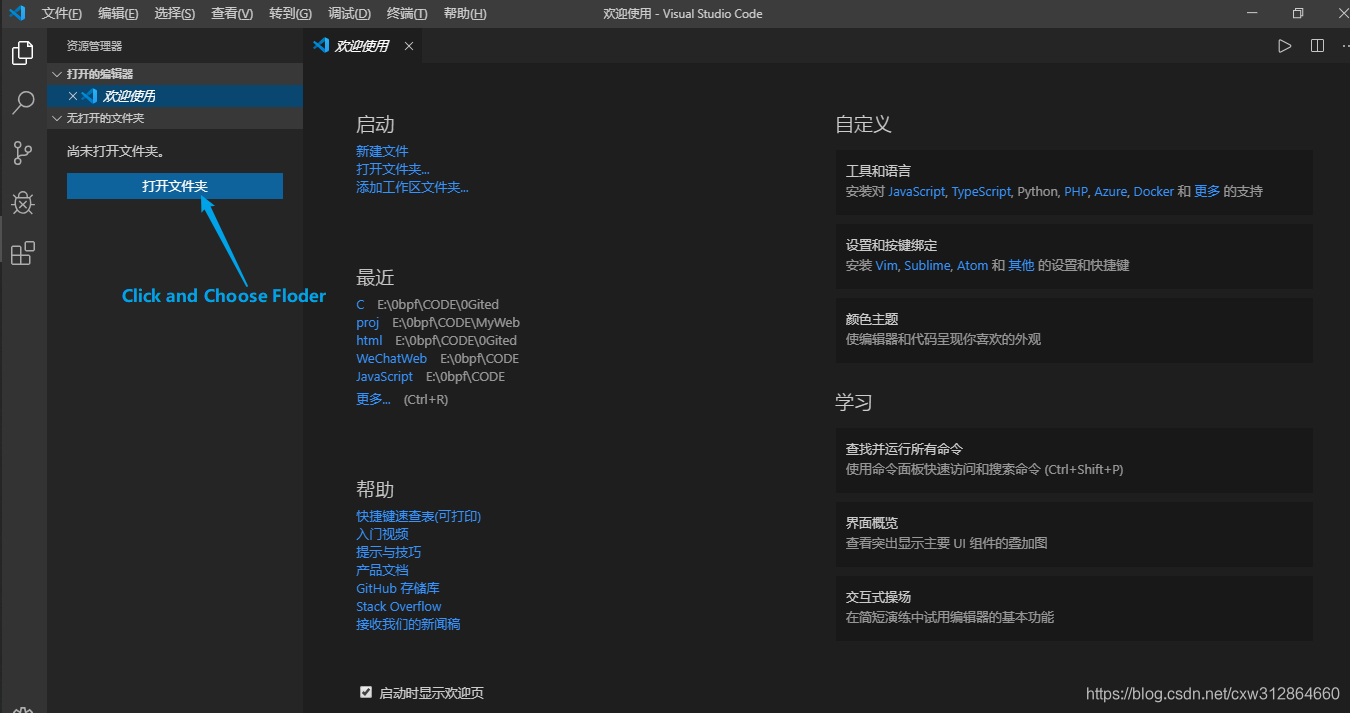Split the editor with the split icon
The image size is (1350, 713).
point(1317,46)
